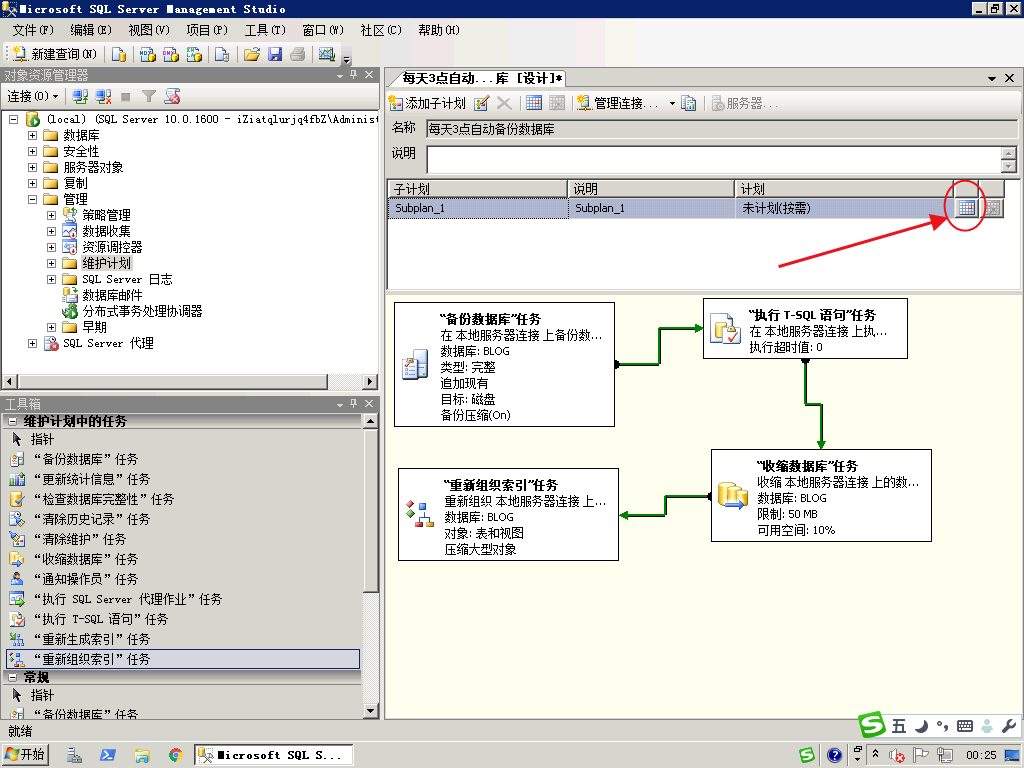Click the schedule calendar icon in Subplan_1 row

click(x=967, y=208)
